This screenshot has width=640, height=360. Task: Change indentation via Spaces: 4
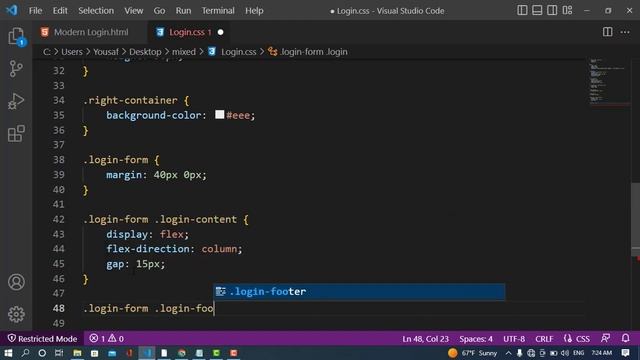(476, 339)
